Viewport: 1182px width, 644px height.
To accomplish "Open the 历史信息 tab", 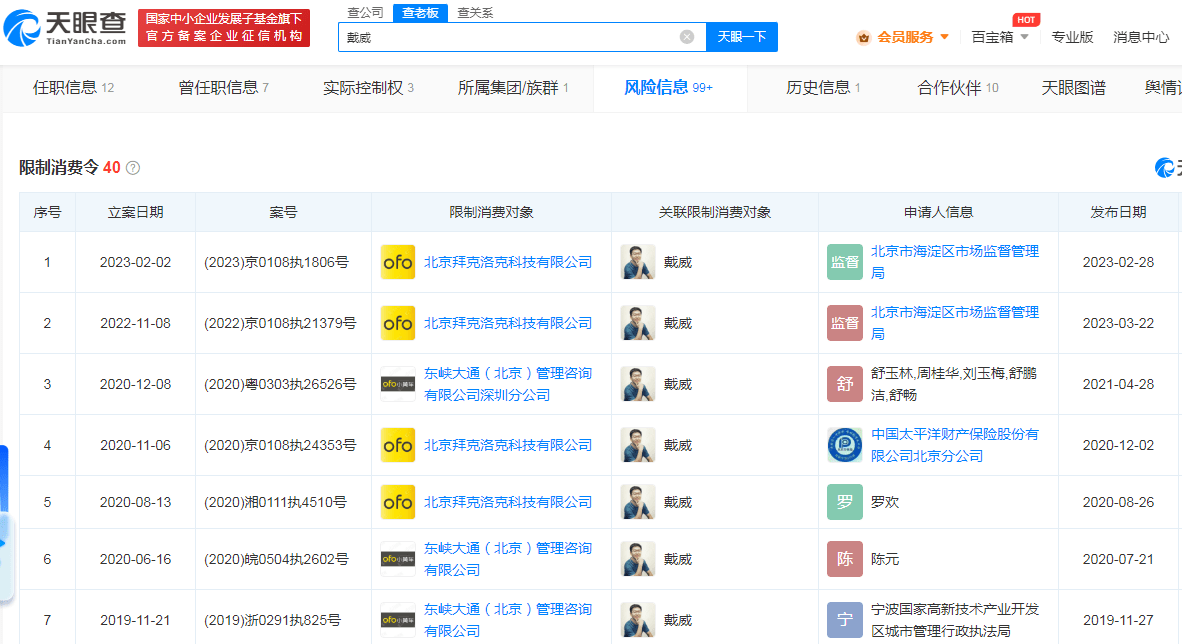I will 822,88.
